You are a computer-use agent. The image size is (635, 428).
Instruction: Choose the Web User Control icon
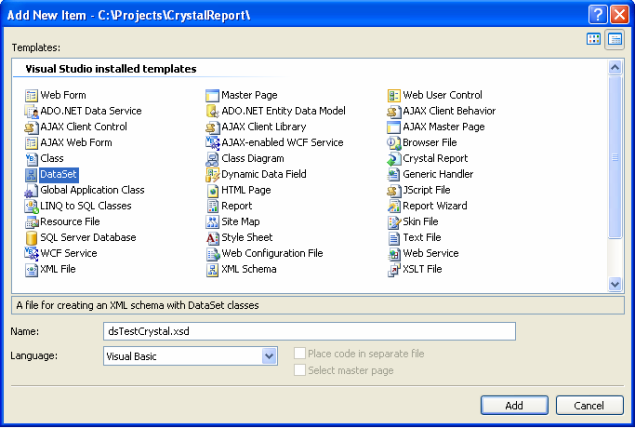(394, 95)
